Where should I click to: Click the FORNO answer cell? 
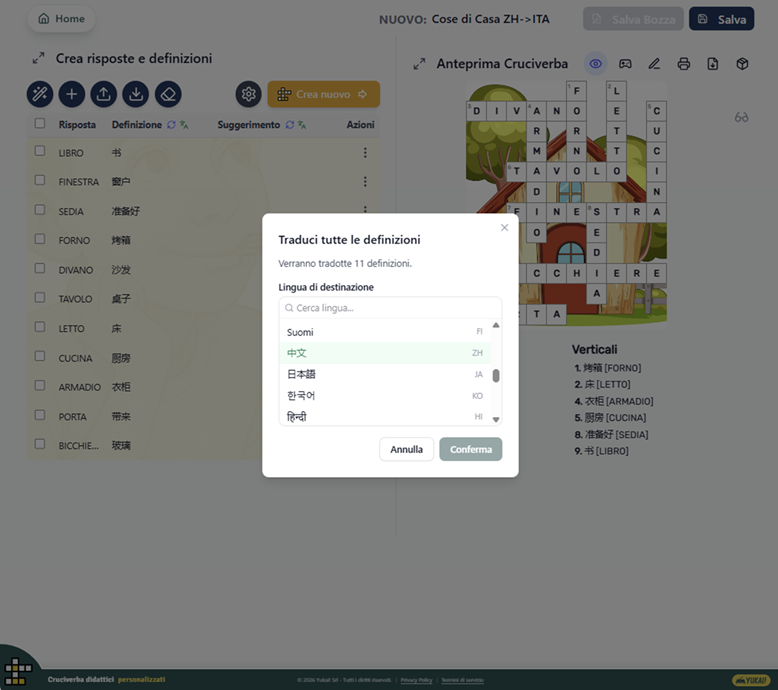74,241
